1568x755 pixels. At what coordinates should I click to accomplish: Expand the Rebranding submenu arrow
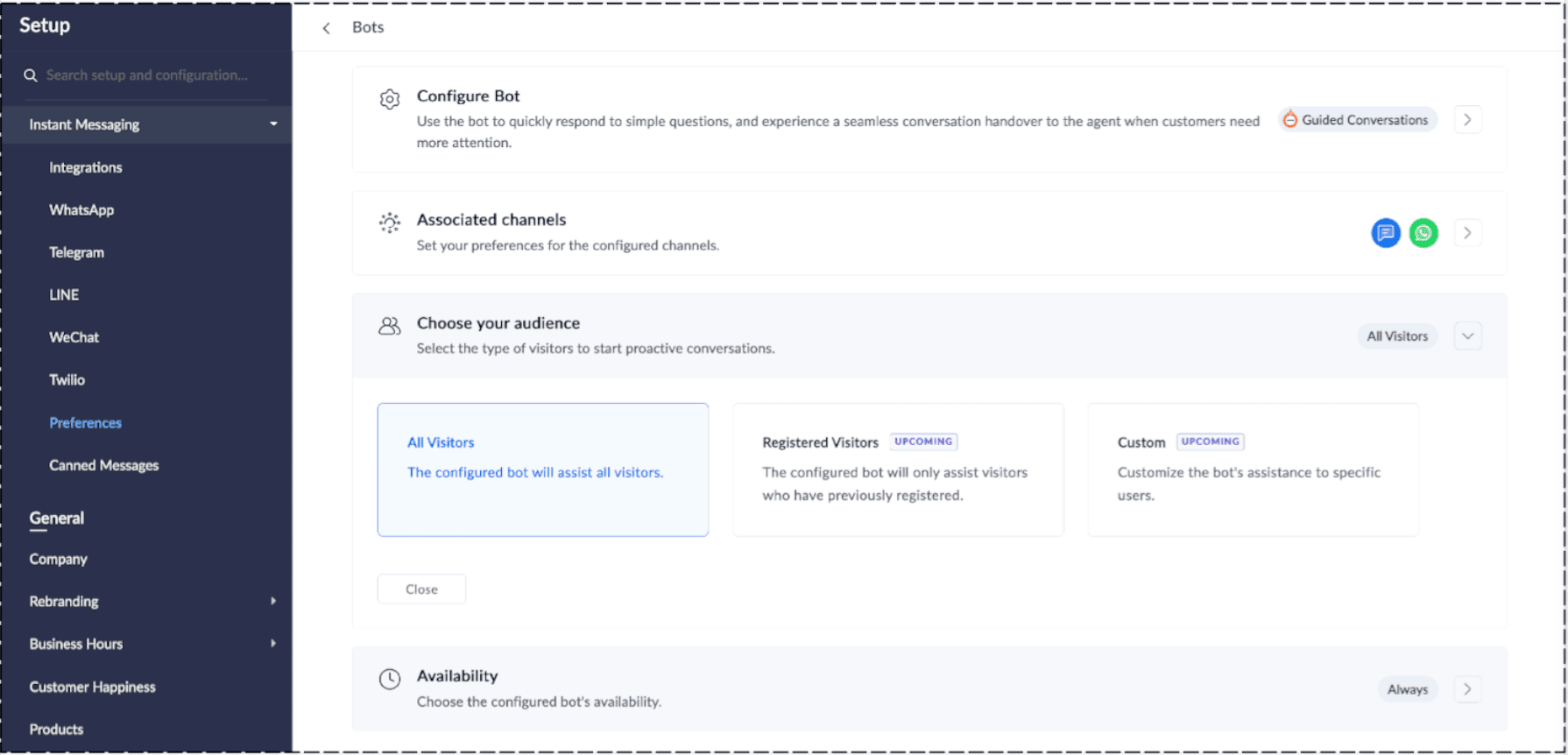point(273,602)
